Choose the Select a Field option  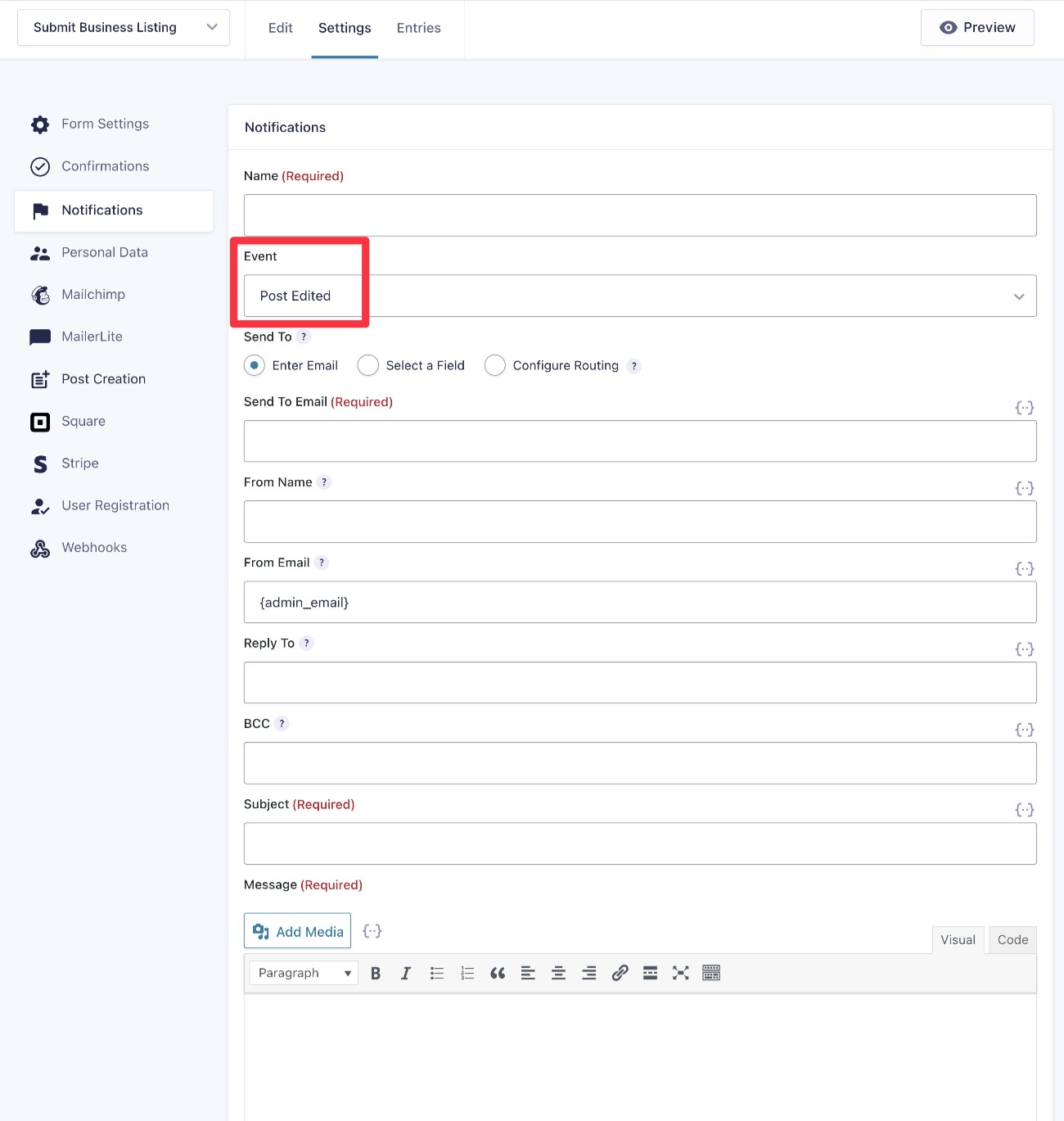point(367,365)
